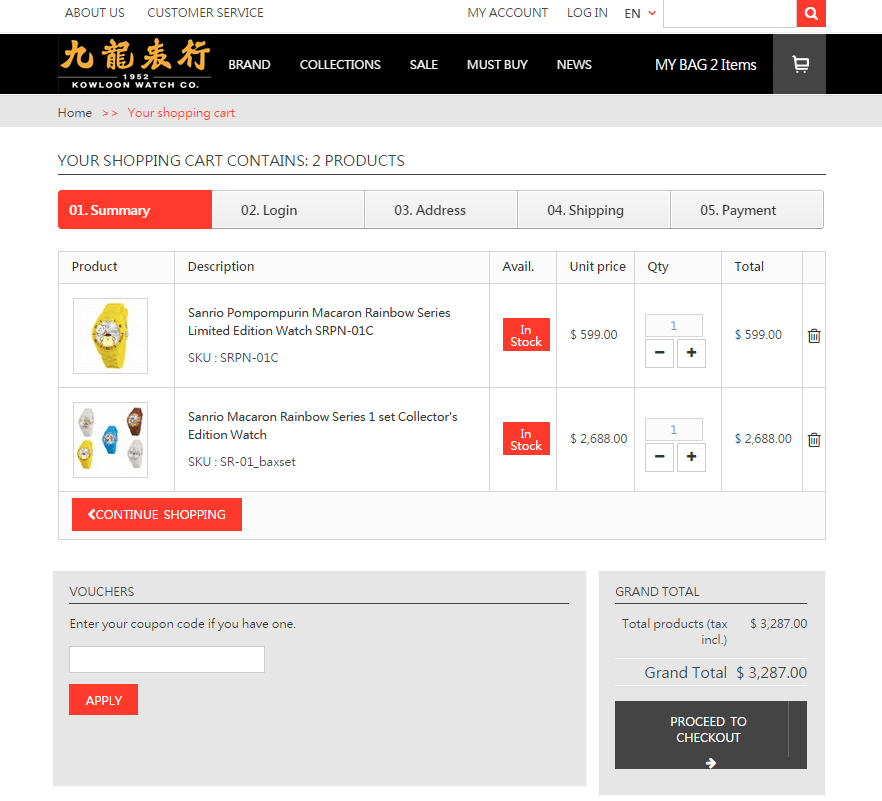Delete the SRPN-01C watch with trash icon
Screen dimensions: 882x801
814,336
